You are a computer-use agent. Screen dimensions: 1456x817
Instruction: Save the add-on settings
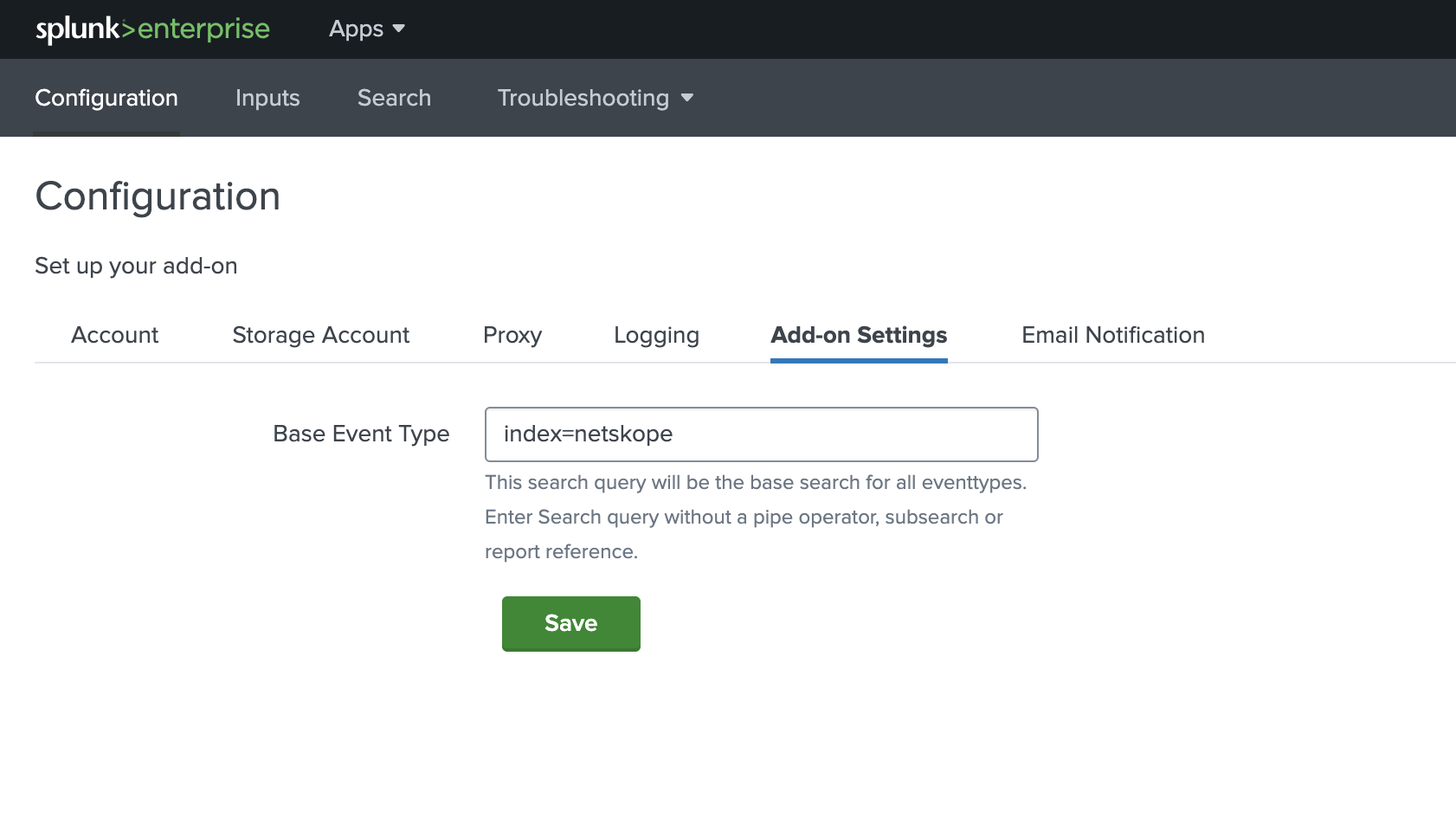click(571, 623)
